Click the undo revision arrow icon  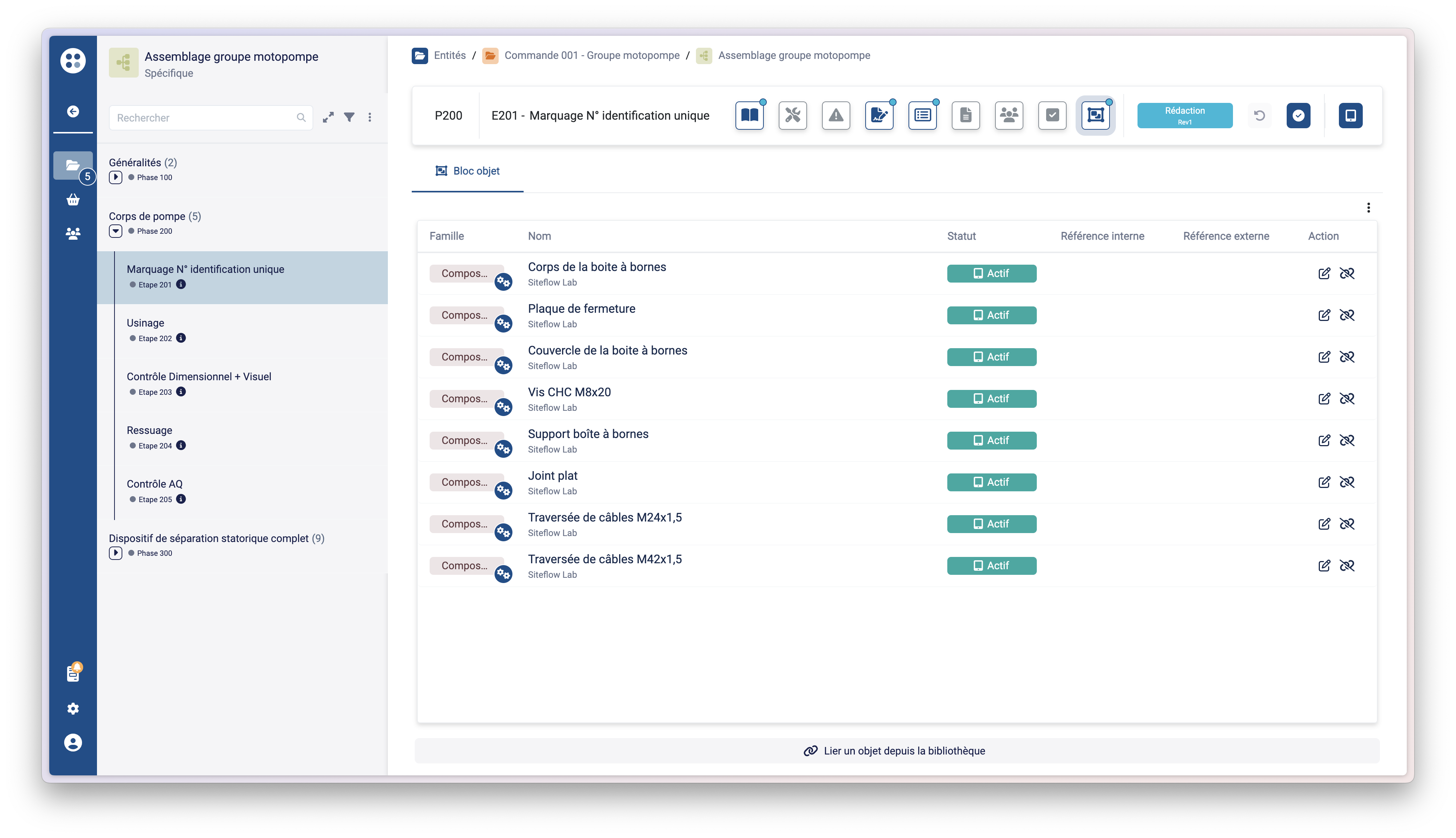pyautogui.click(x=1259, y=115)
